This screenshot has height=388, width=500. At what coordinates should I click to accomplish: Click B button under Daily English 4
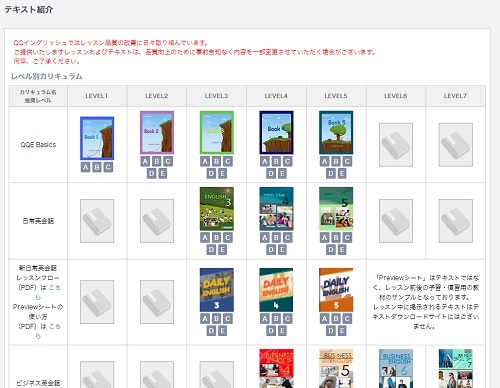(x=276, y=318)
